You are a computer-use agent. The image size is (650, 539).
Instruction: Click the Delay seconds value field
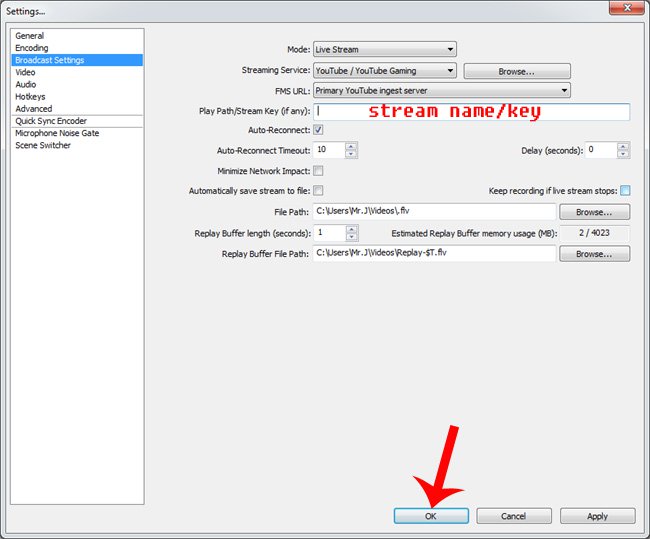(x=601, y=150)
